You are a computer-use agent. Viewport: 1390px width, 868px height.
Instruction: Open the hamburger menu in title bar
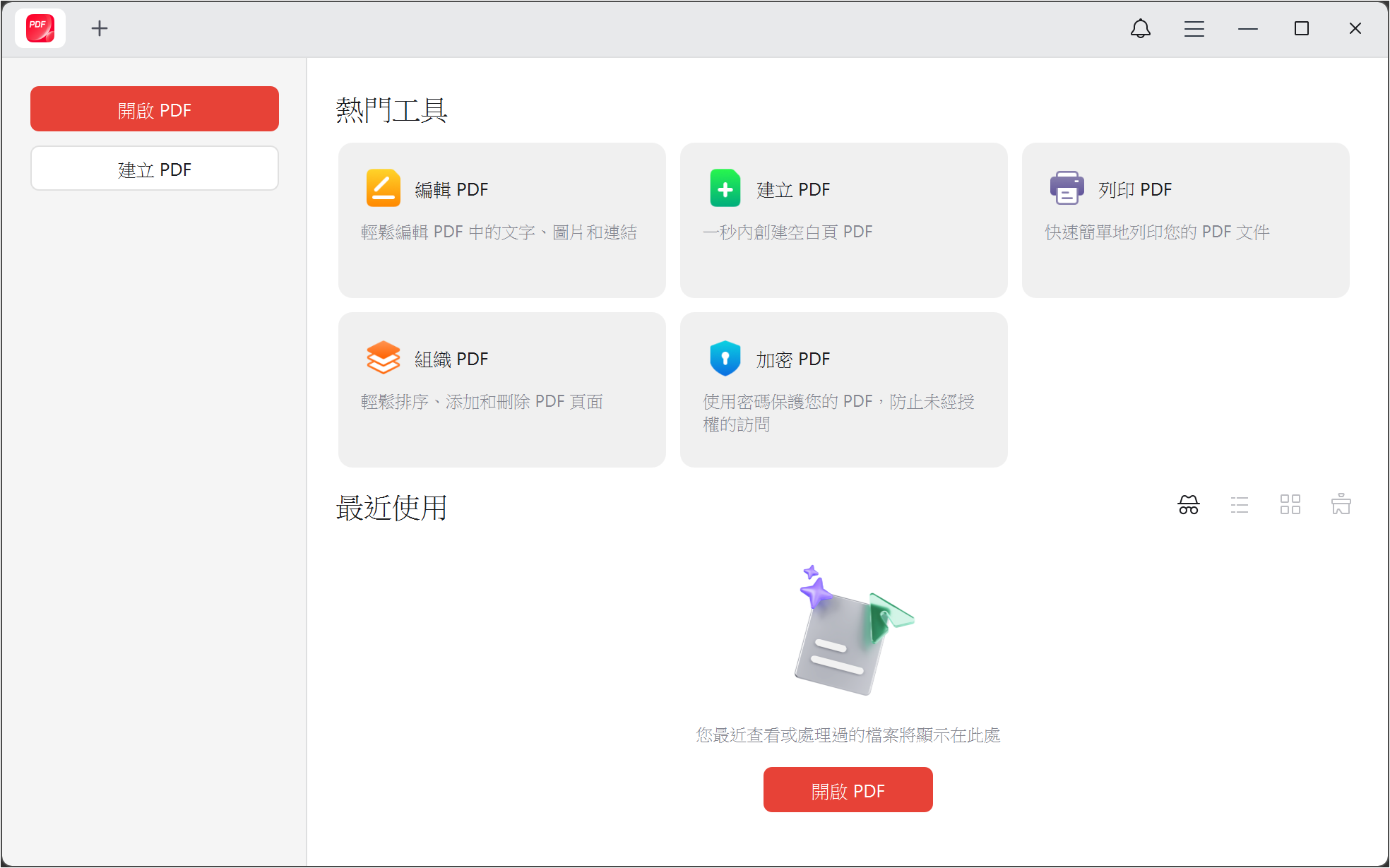click(x=1194, y=28)
